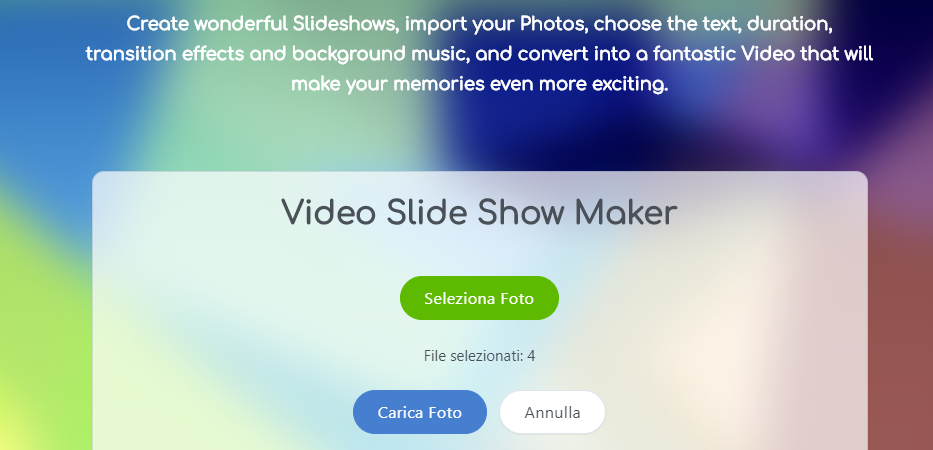Click the word 'Carica' on the blue button
The height and width of the screenshot is (450, 933).
point(399,412)
